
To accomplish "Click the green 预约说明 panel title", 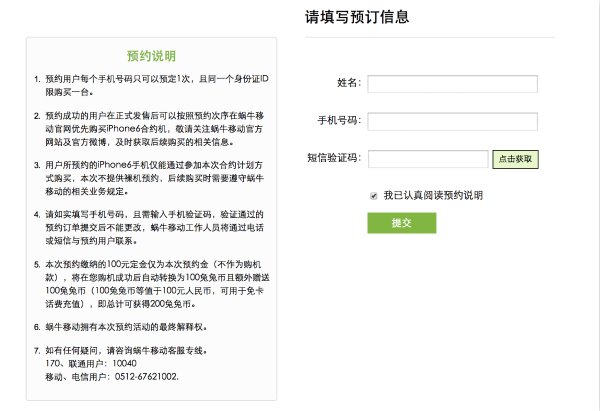I will pyautogui.click(x=152, y=55).
